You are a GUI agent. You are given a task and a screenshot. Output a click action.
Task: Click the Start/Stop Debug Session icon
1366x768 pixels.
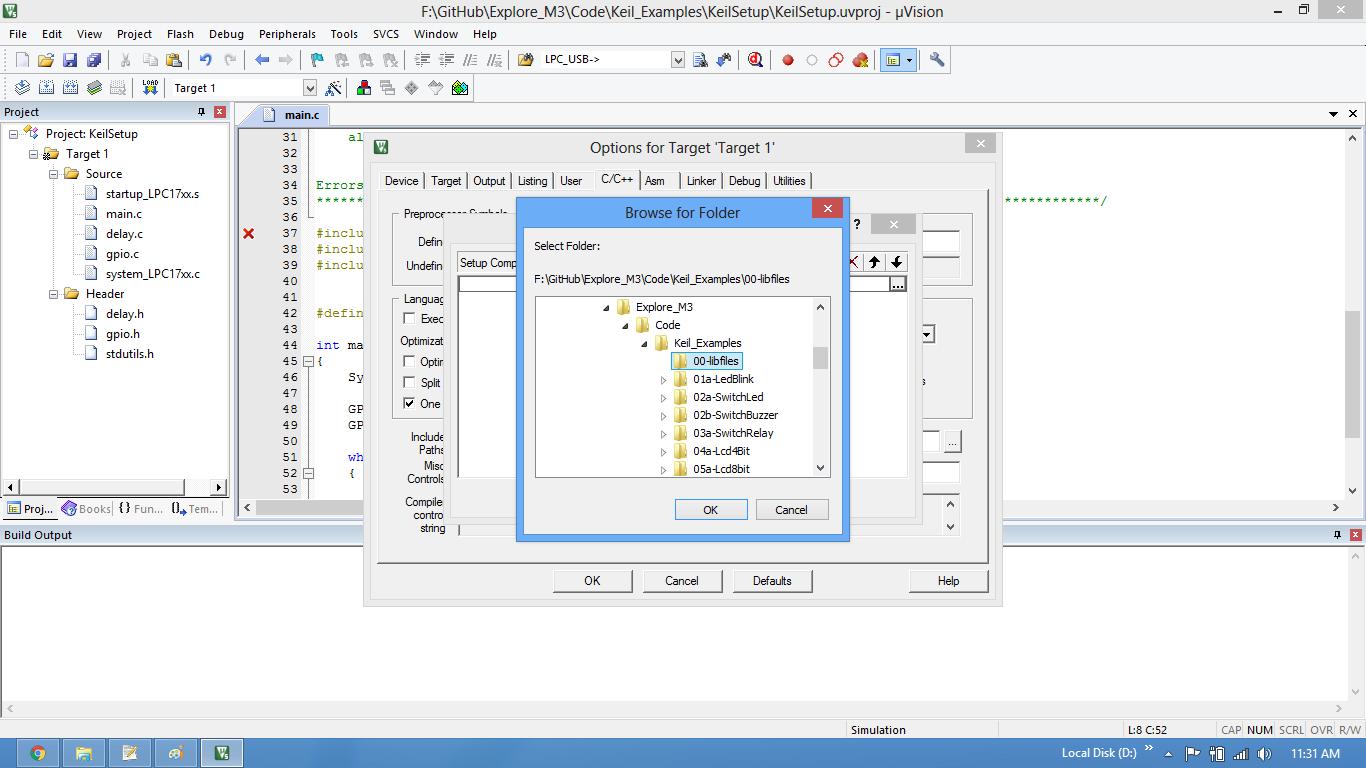coord(755,60)
